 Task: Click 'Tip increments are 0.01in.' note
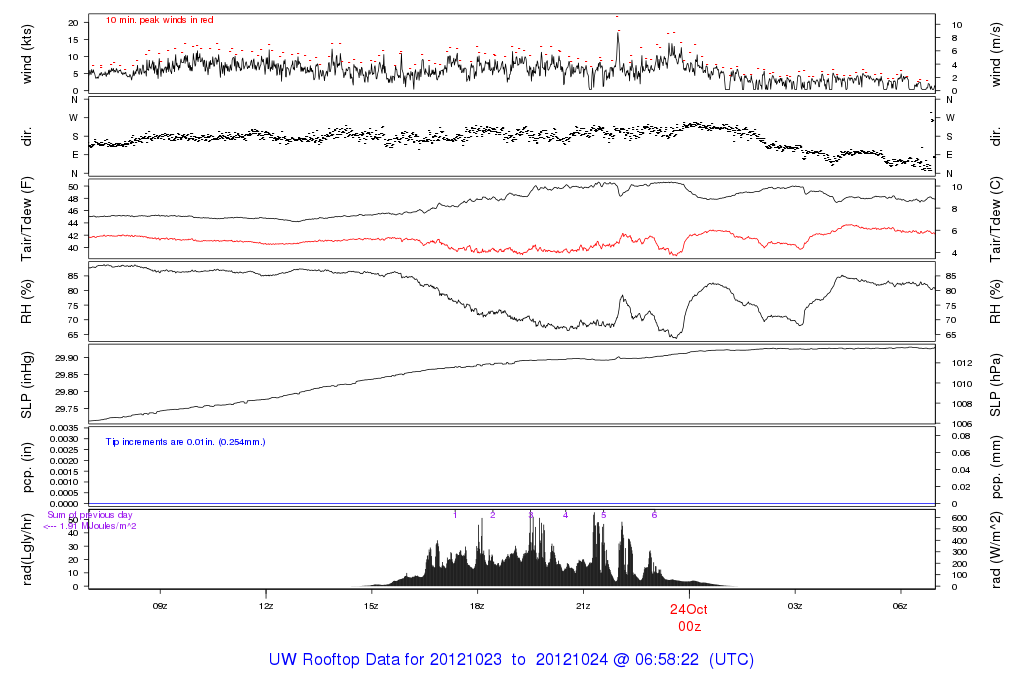185,440
